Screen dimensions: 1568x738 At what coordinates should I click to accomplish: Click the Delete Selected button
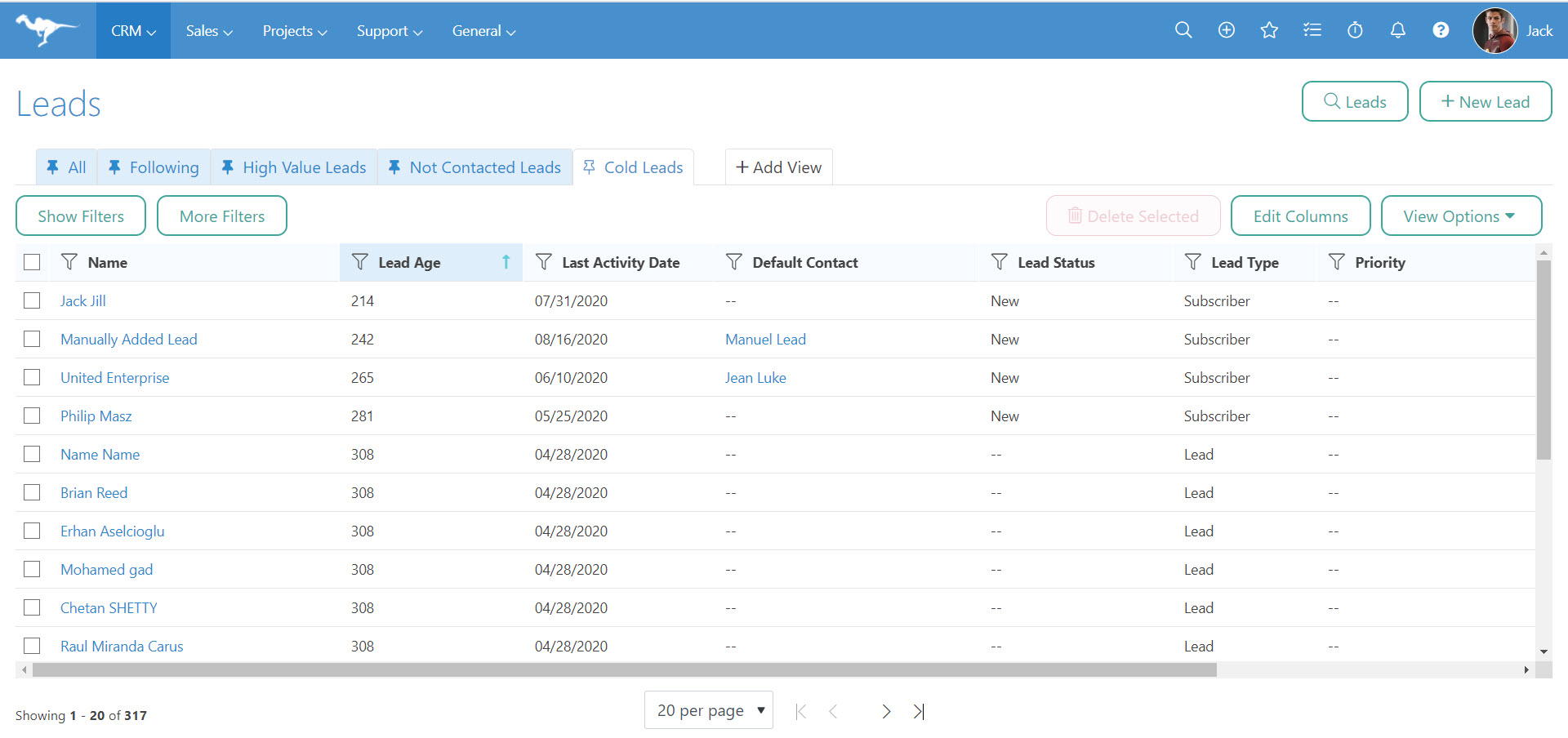pos(1133,216)
